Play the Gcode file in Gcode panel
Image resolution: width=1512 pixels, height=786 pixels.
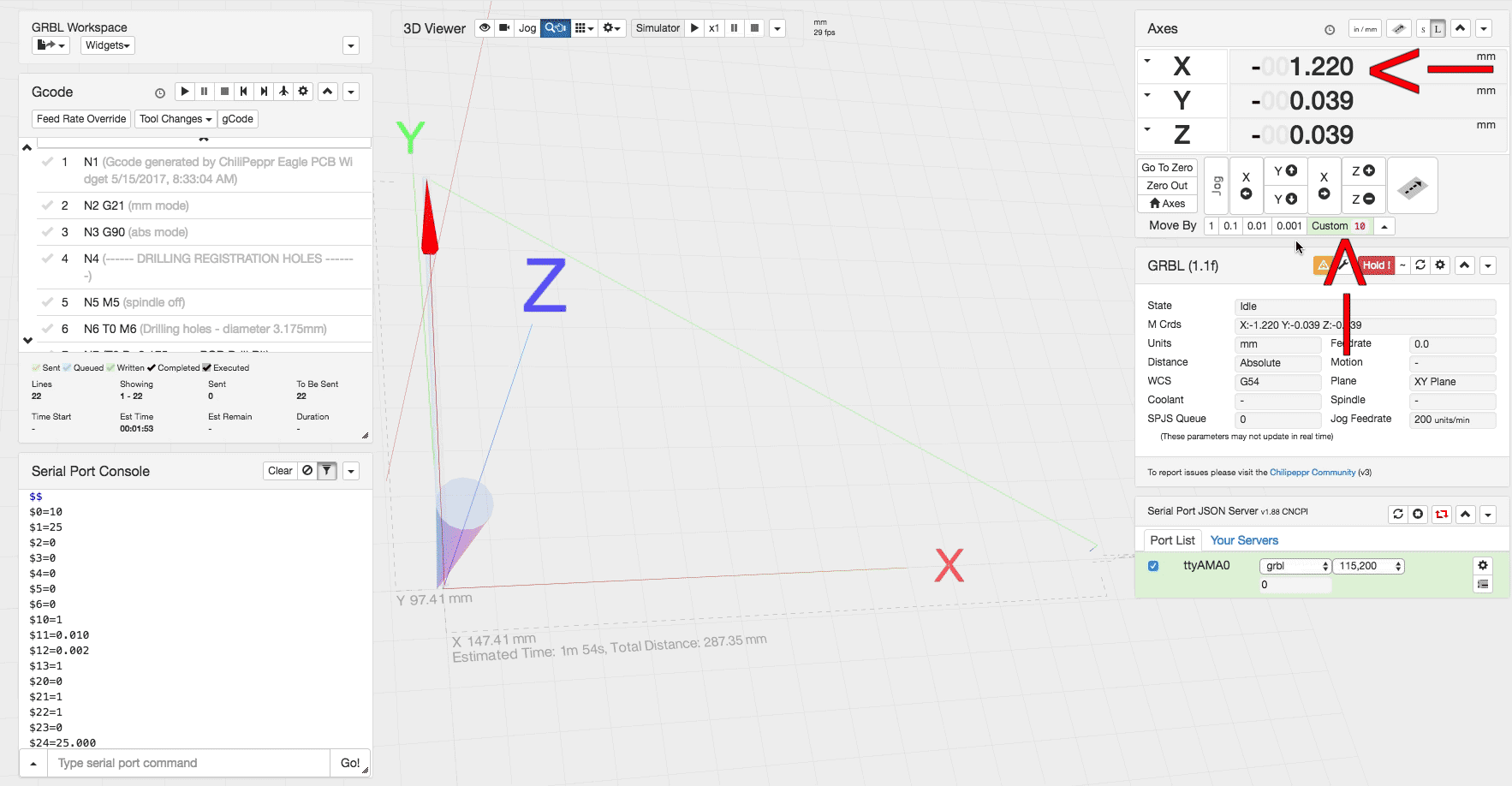pyautogui.click(x=184, y=92)
